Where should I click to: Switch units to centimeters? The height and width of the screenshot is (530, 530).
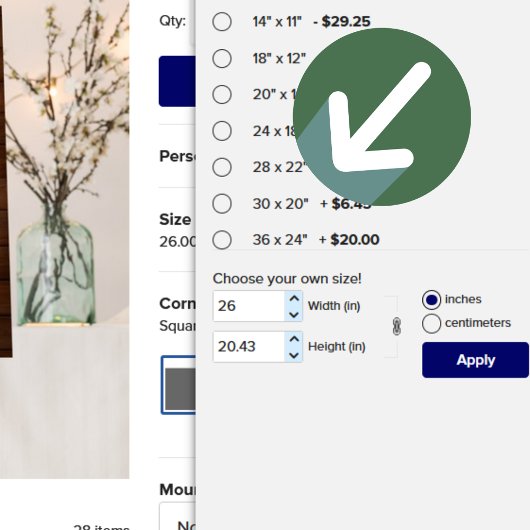click(431, 323)
